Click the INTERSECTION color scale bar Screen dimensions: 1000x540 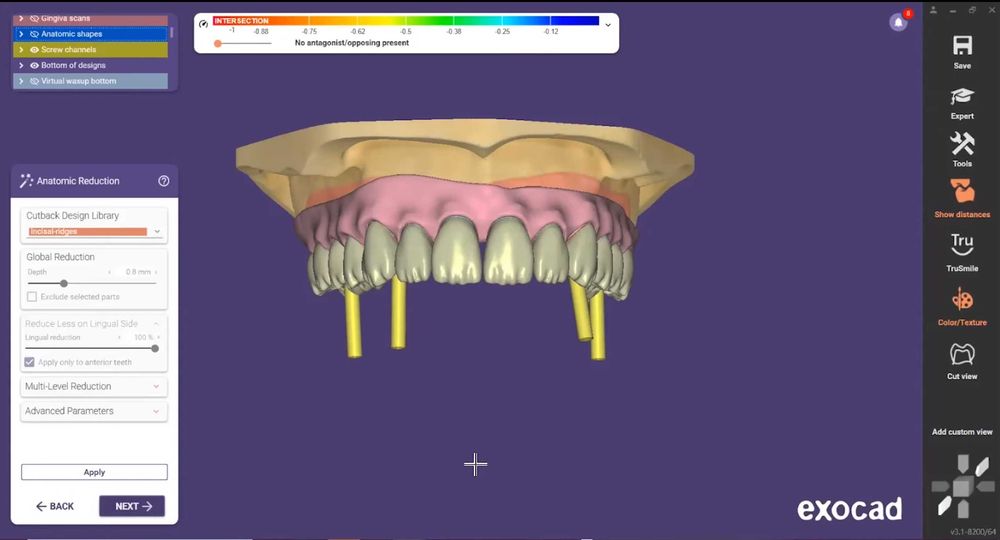point(406,20)
